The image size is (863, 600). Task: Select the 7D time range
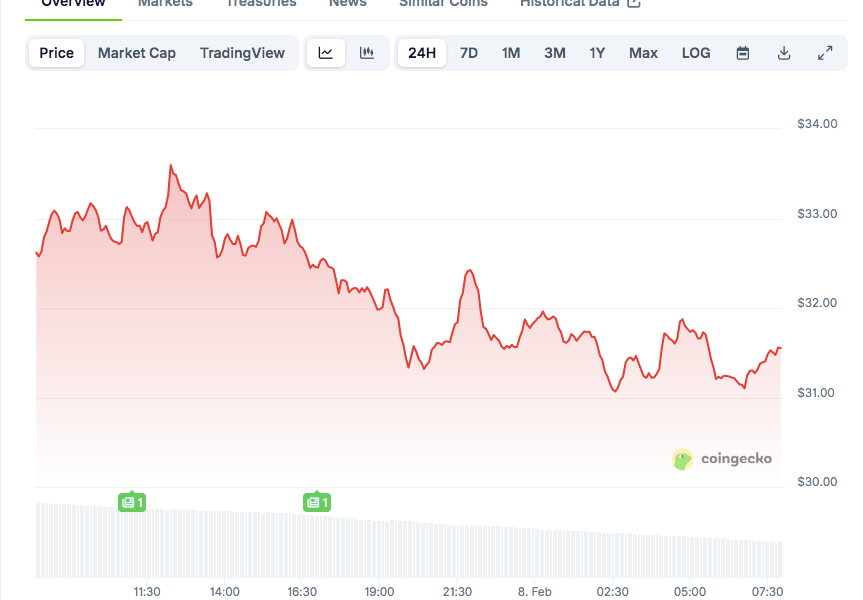pos(468,52)
